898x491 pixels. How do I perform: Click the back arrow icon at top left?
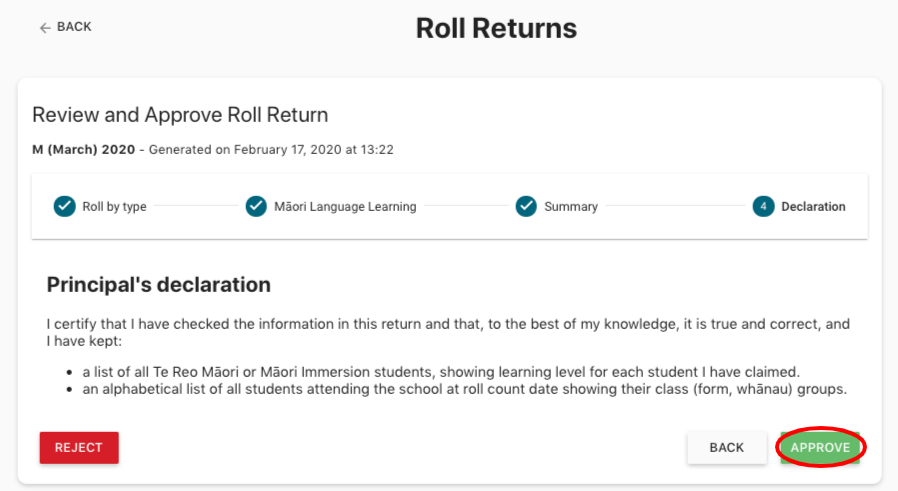point(45,28)
